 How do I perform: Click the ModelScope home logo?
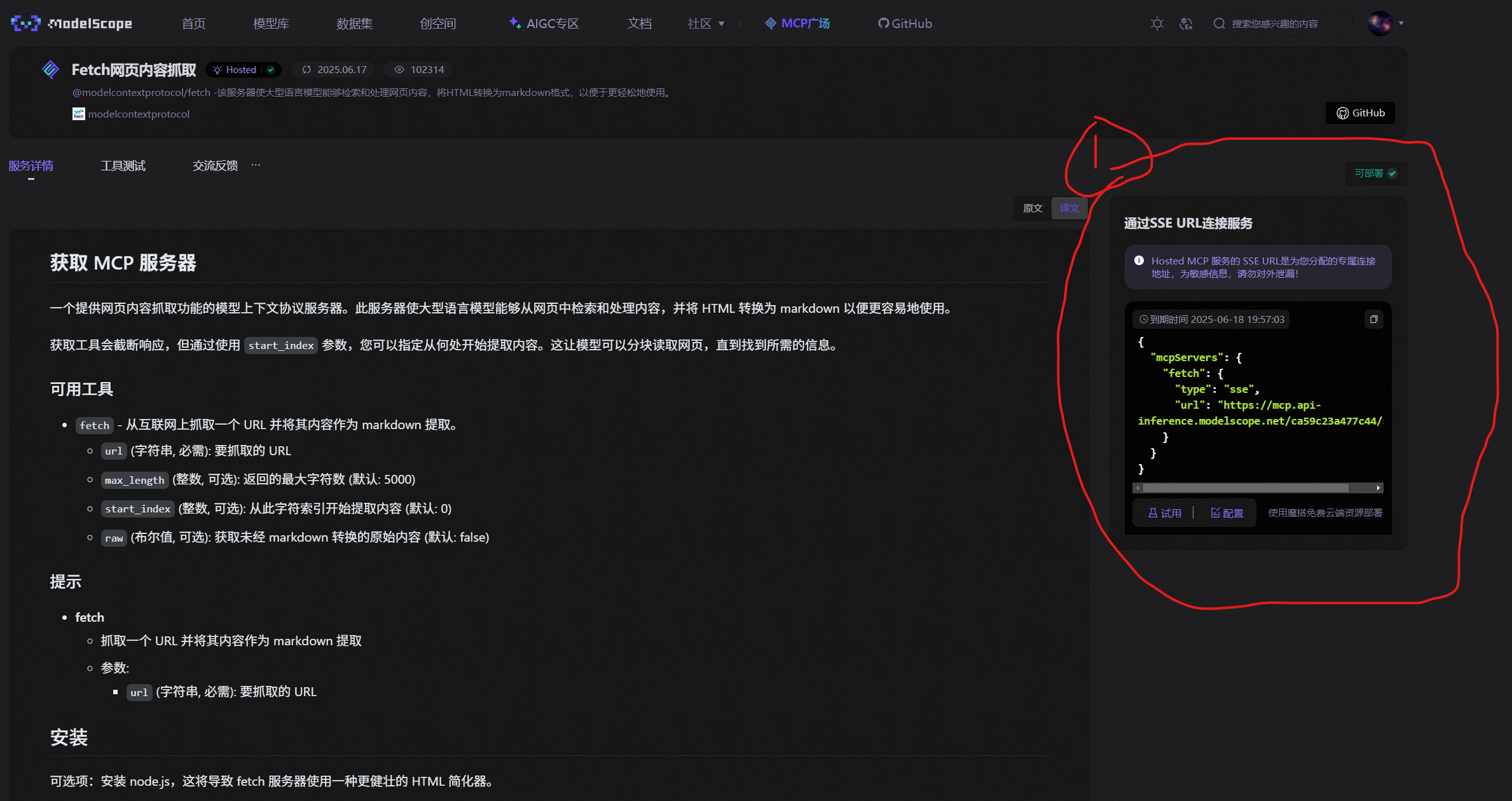point(71,24)
